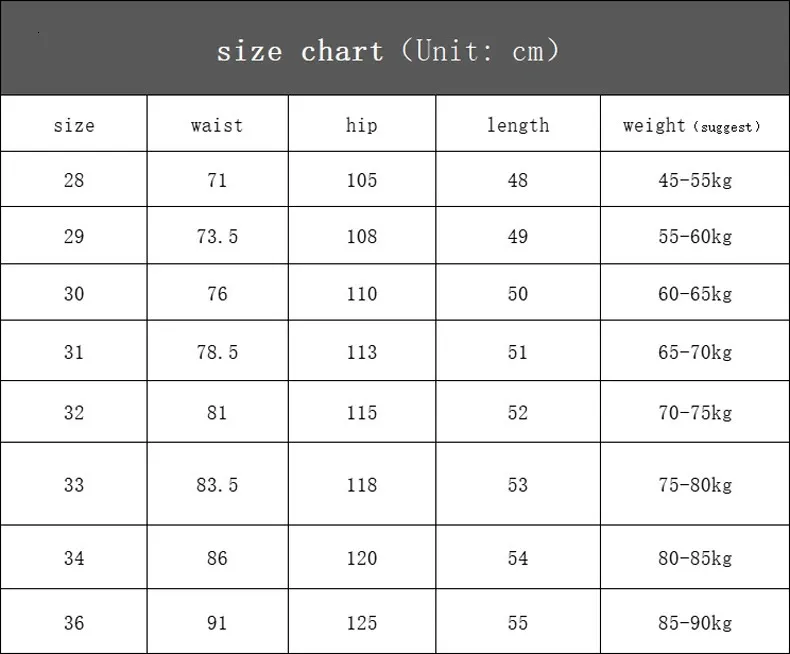Click the 85-90kg weight cell
790x654 pixels.
695,623
